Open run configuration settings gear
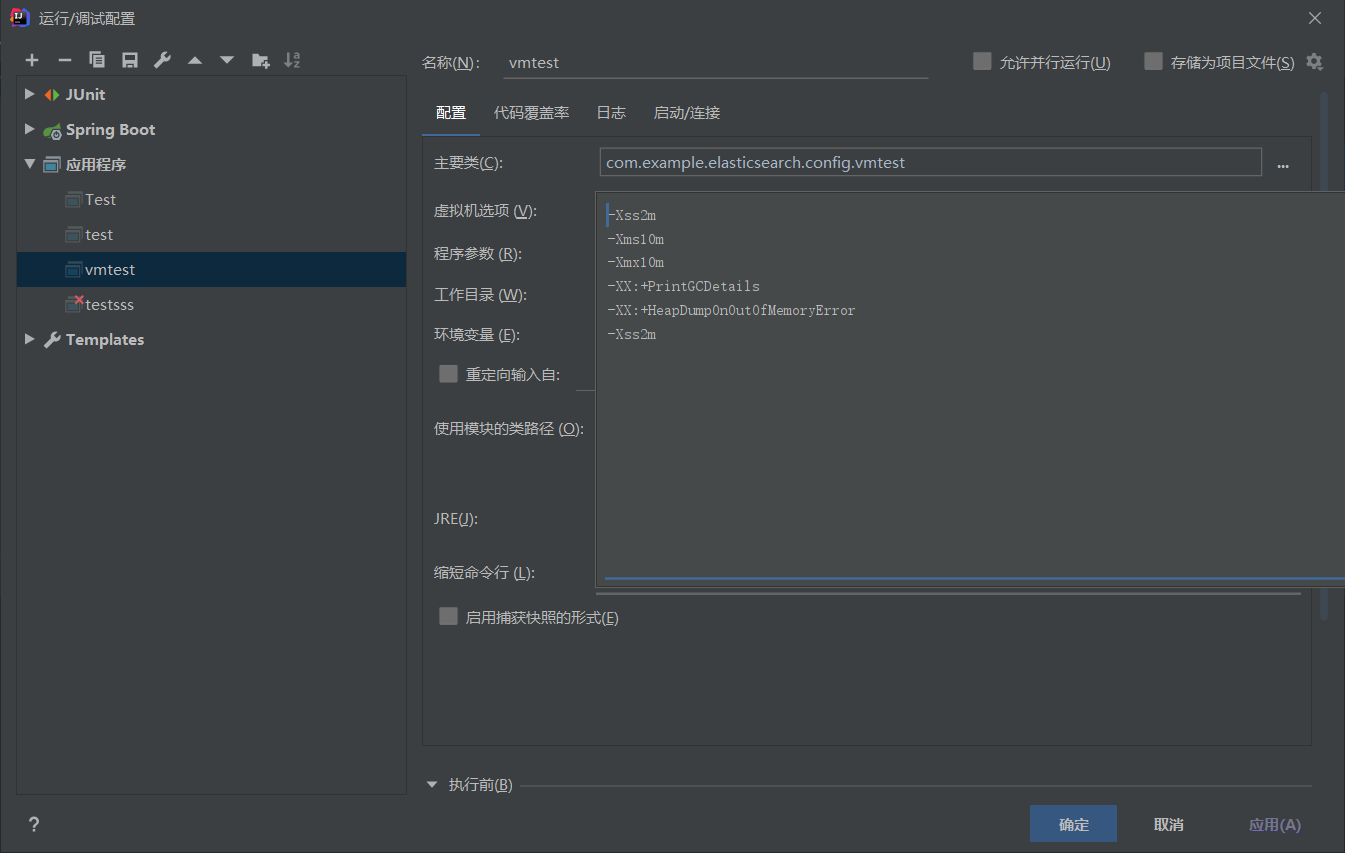 coord(1314,61)
